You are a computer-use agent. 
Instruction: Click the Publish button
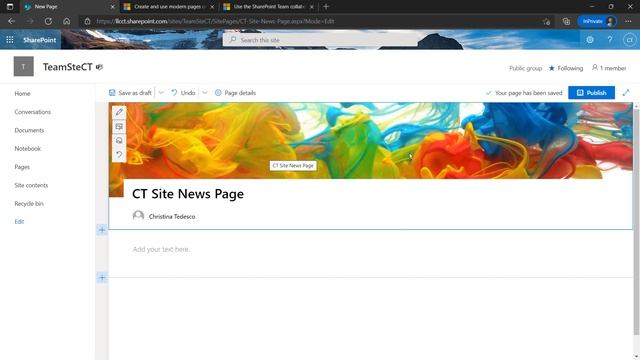pos(591,93)
